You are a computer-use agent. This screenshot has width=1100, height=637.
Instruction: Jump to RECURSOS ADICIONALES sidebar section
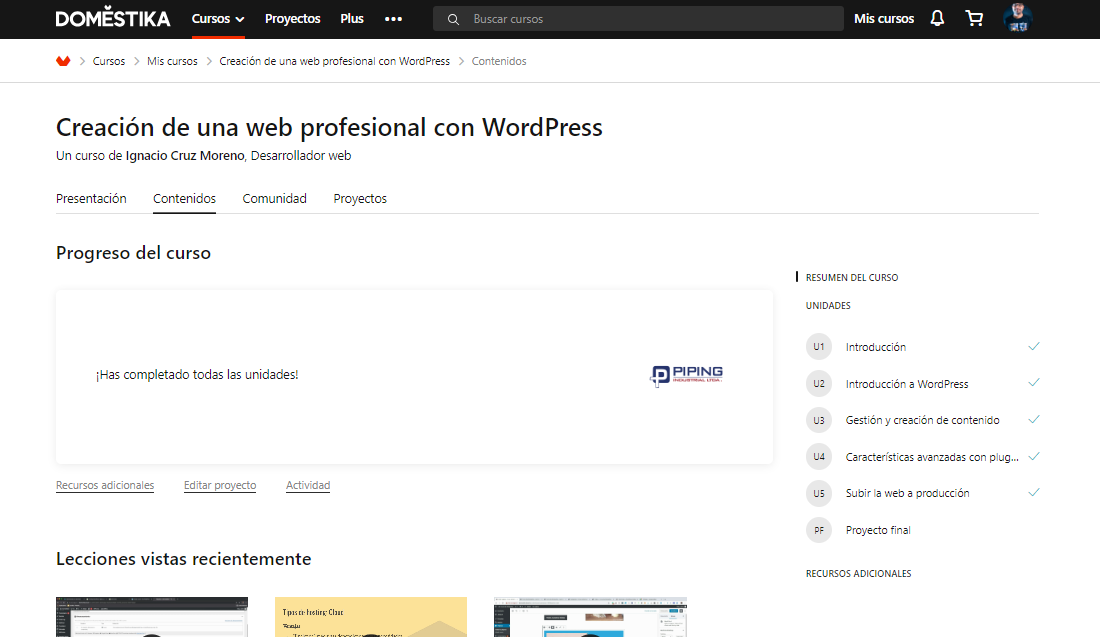[x=858, y=574]
